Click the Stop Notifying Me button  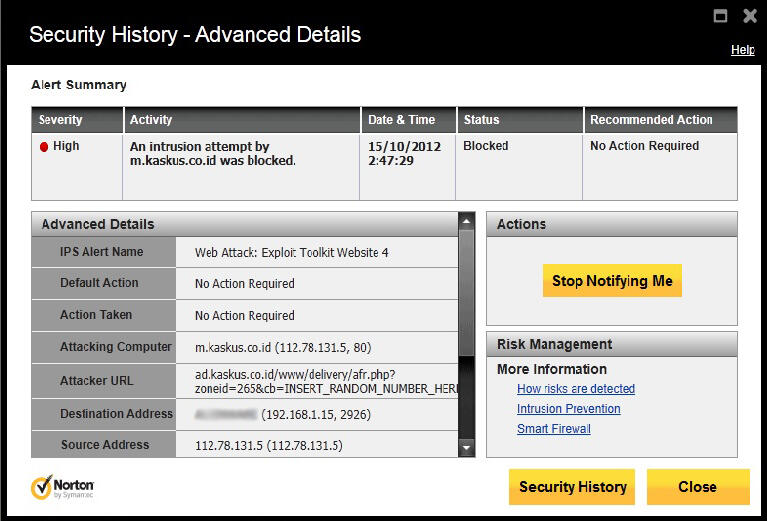[612, 281]
